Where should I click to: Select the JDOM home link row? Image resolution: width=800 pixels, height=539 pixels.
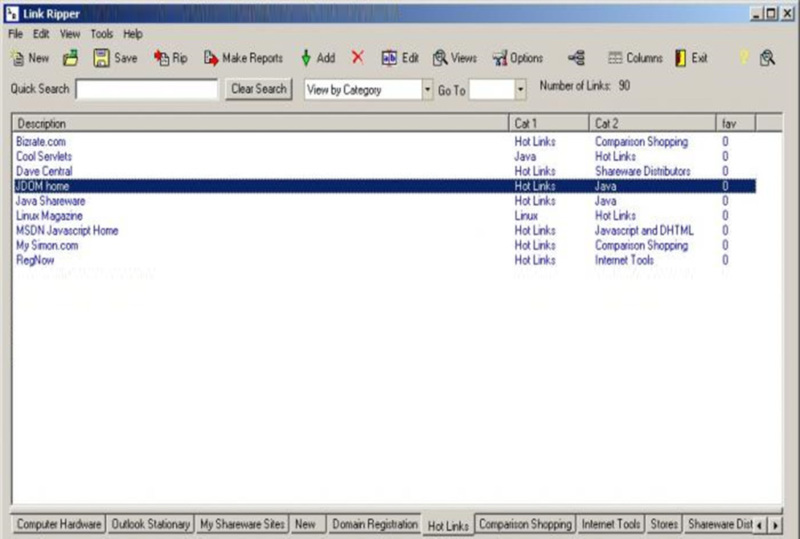(385, 186)
